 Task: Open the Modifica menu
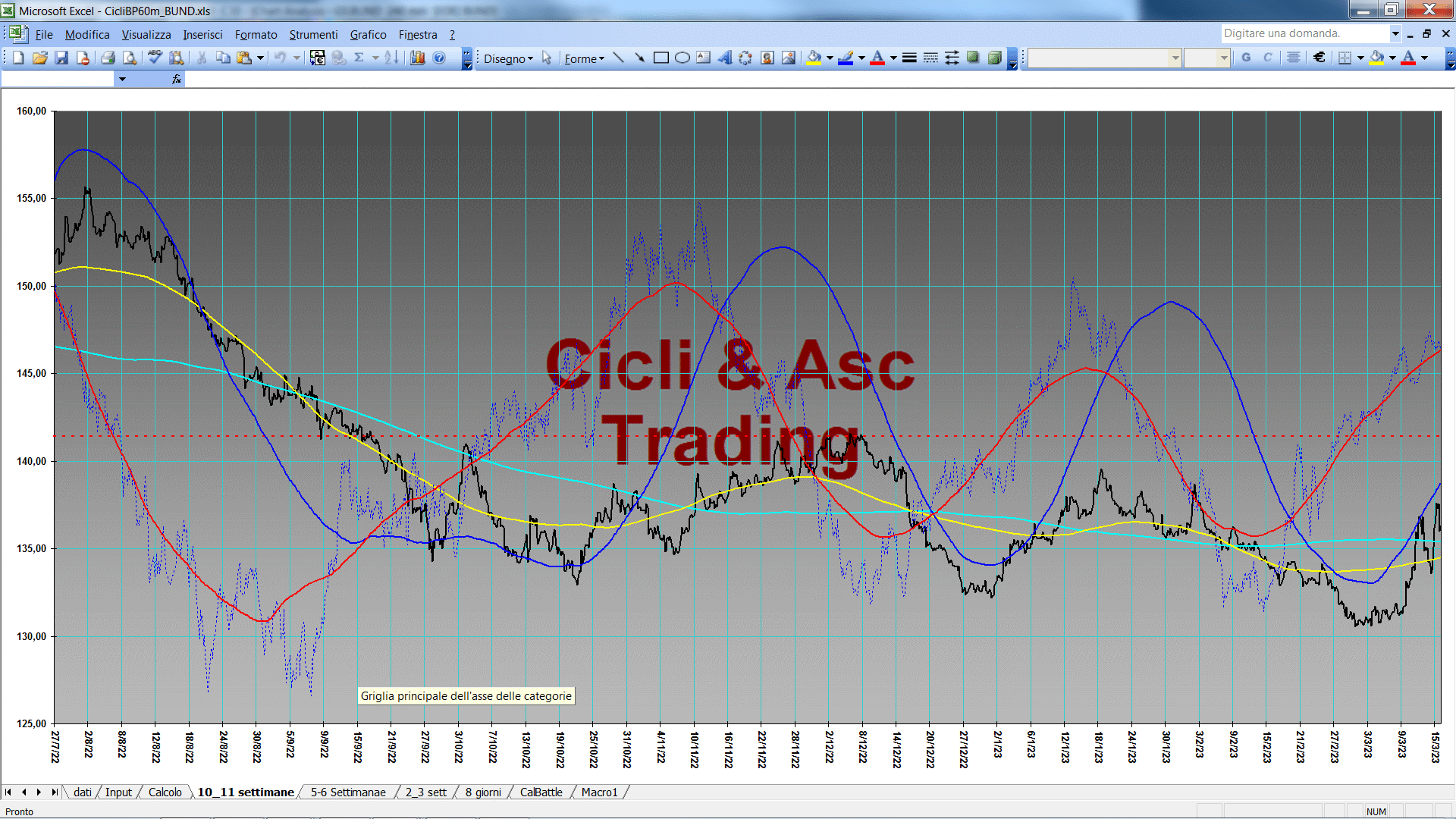(87, 35)
